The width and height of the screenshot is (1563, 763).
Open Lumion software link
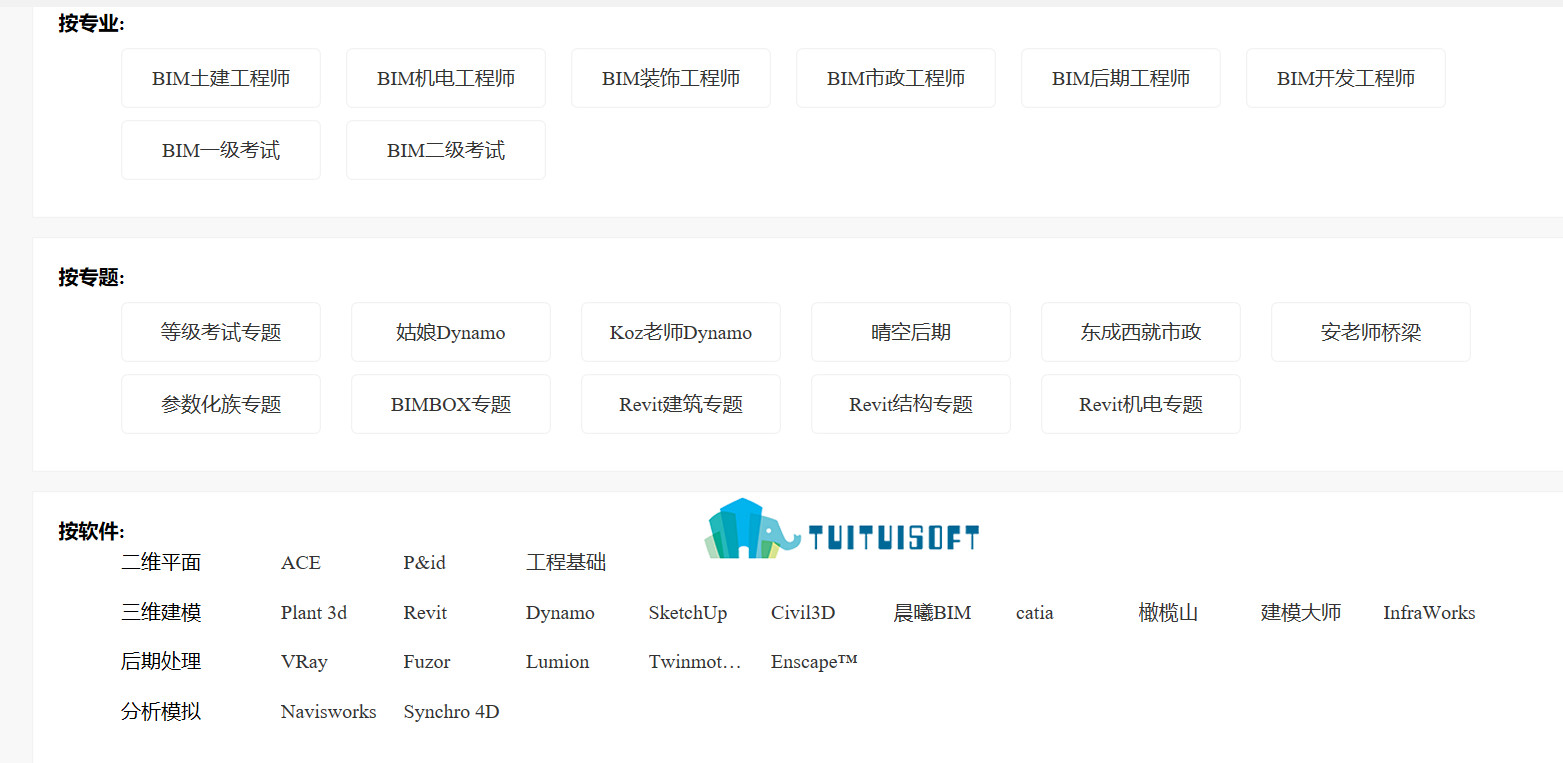tap(558, 662)
